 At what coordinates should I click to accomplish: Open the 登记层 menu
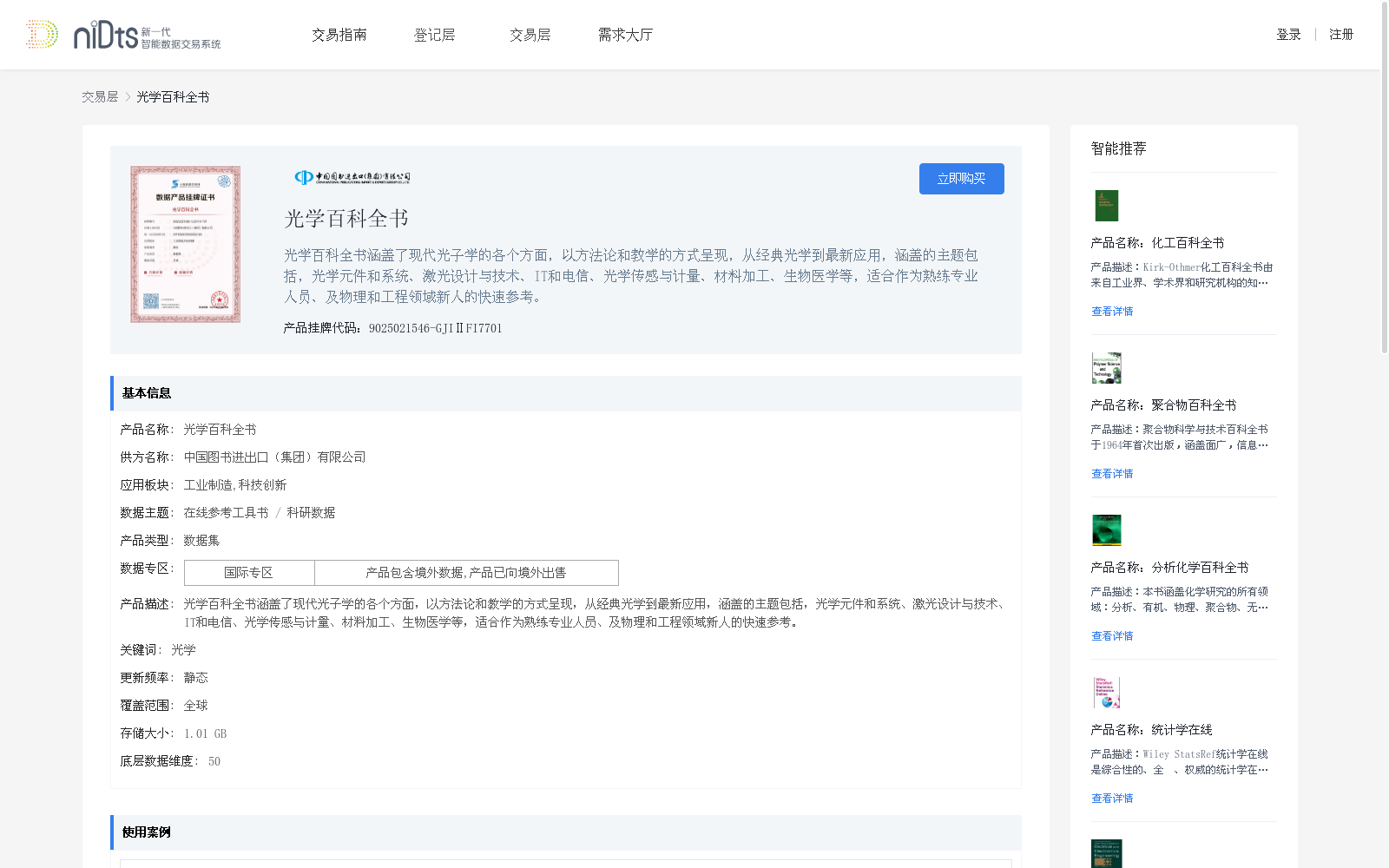435,35
